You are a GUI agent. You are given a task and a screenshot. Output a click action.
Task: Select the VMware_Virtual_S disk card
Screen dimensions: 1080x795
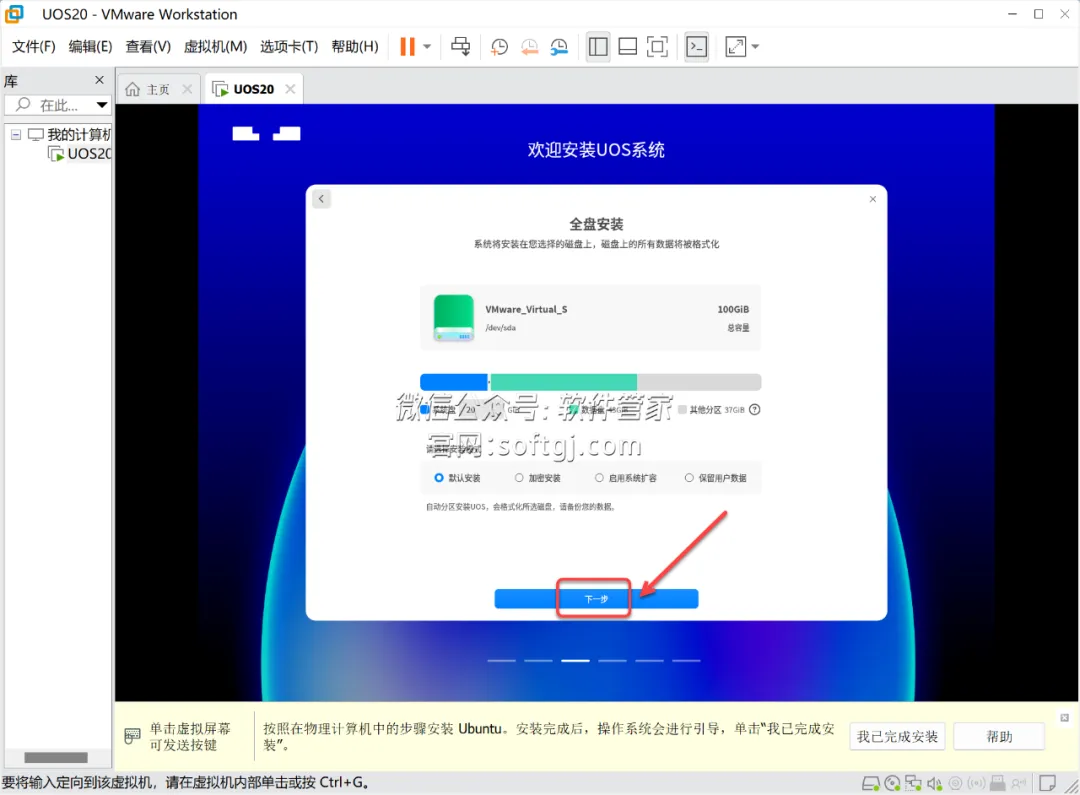tap(591, 318)
